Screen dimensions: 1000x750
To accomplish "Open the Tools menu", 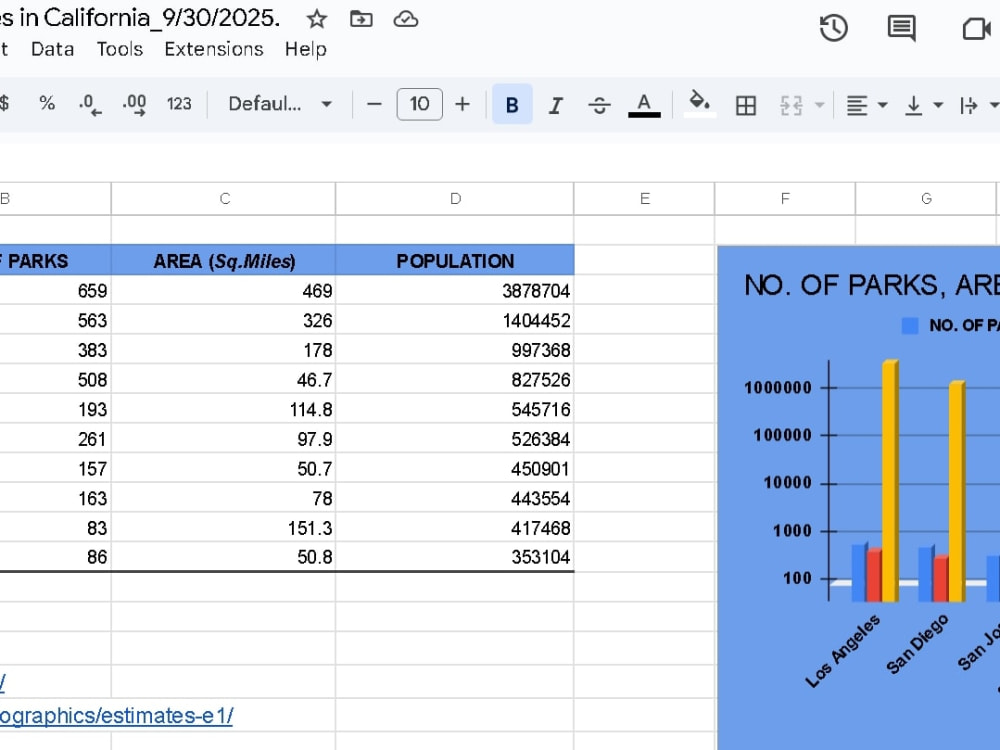I will click(x=120, y=49).
